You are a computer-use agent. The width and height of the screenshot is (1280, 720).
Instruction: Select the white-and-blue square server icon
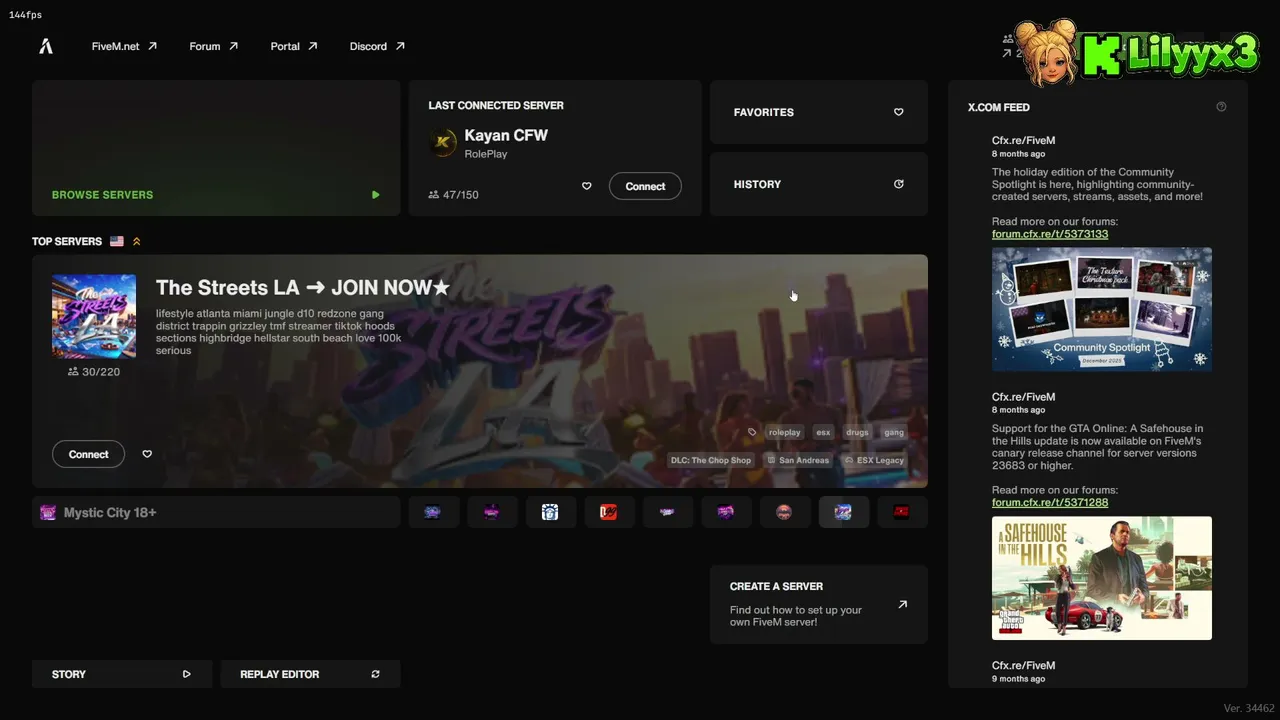550,512
